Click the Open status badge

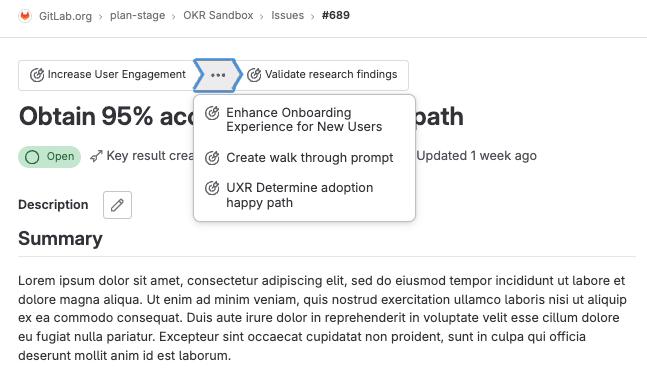click(50, 157)
